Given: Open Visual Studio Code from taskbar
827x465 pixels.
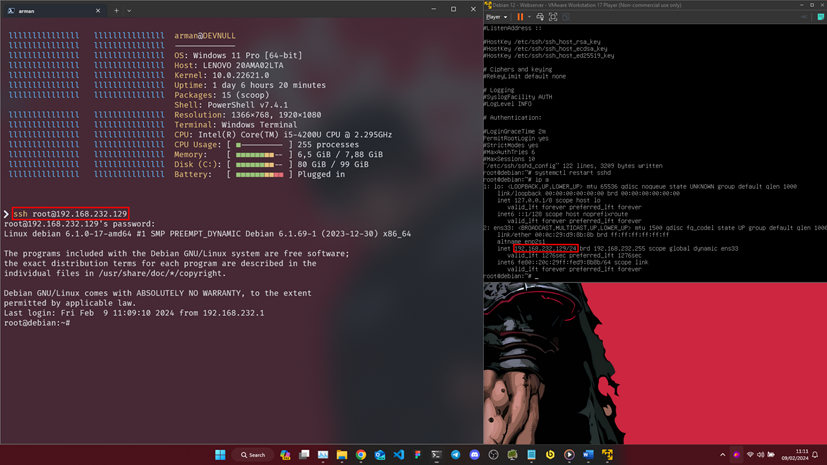Looking at the screenshot, I should pyautogui.click(x=399, y=455).
